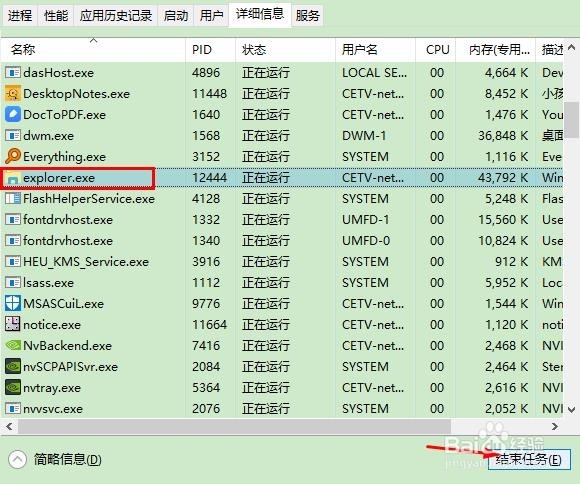
Task: Click the explorer.exe folder icon
Action: tap(13, 178)
